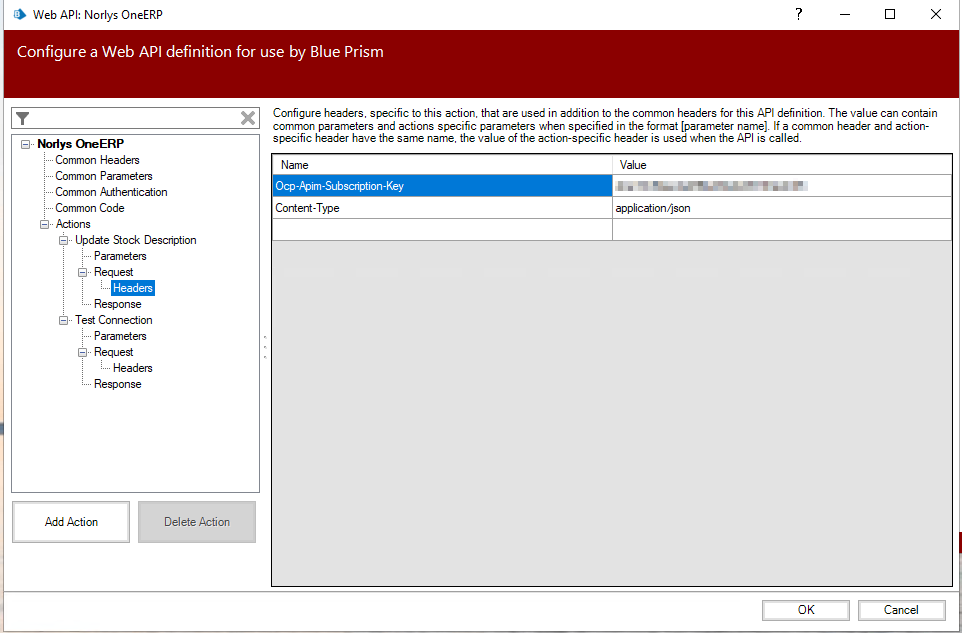Click the help question mark button
962x633 pixels.
click(798, 14)
